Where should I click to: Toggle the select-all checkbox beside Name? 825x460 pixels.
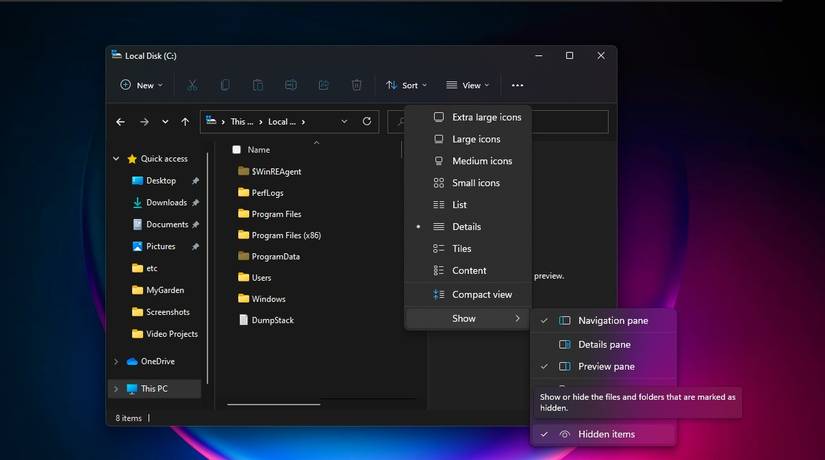pos(237,150)
